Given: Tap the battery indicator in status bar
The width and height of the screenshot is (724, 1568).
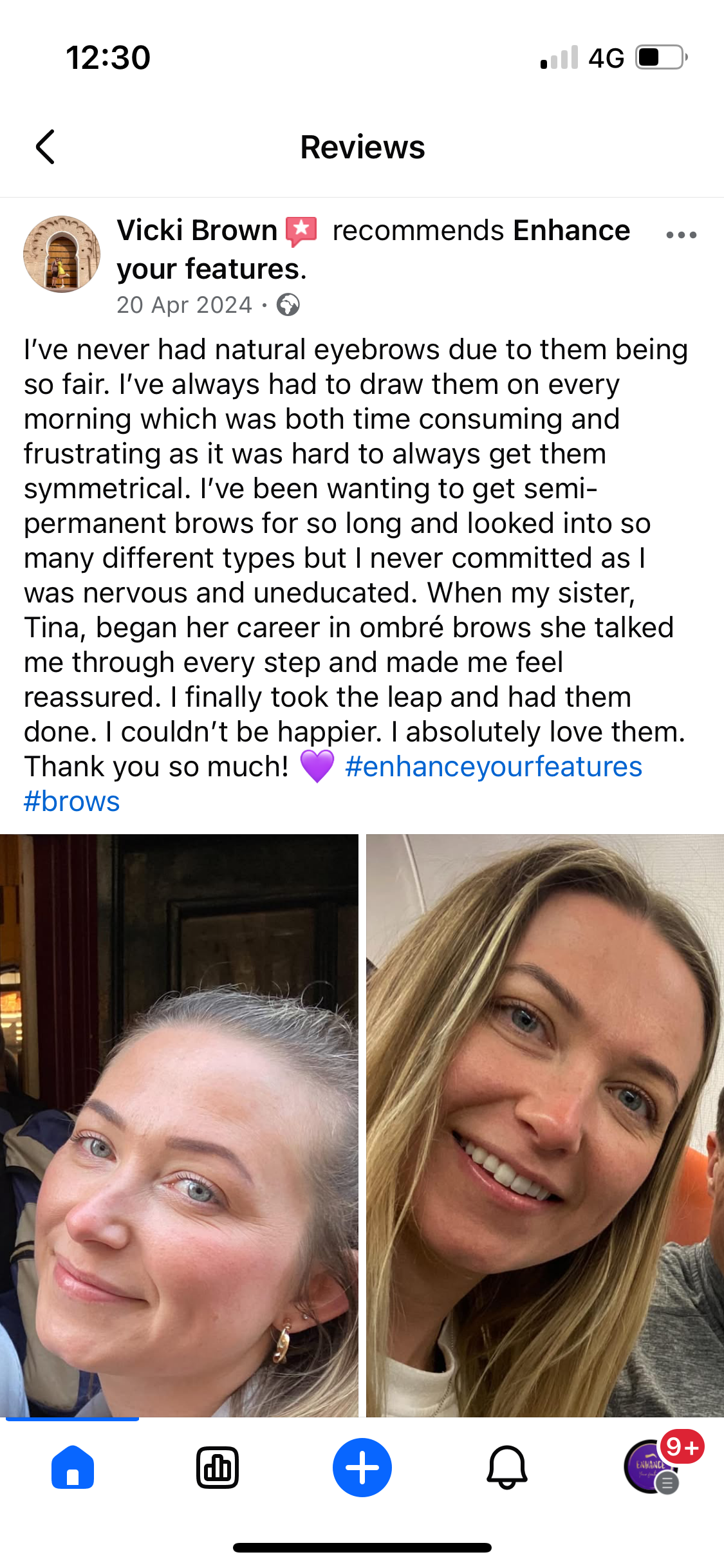Looking at the screenshot, I should (x=662, y=57).
